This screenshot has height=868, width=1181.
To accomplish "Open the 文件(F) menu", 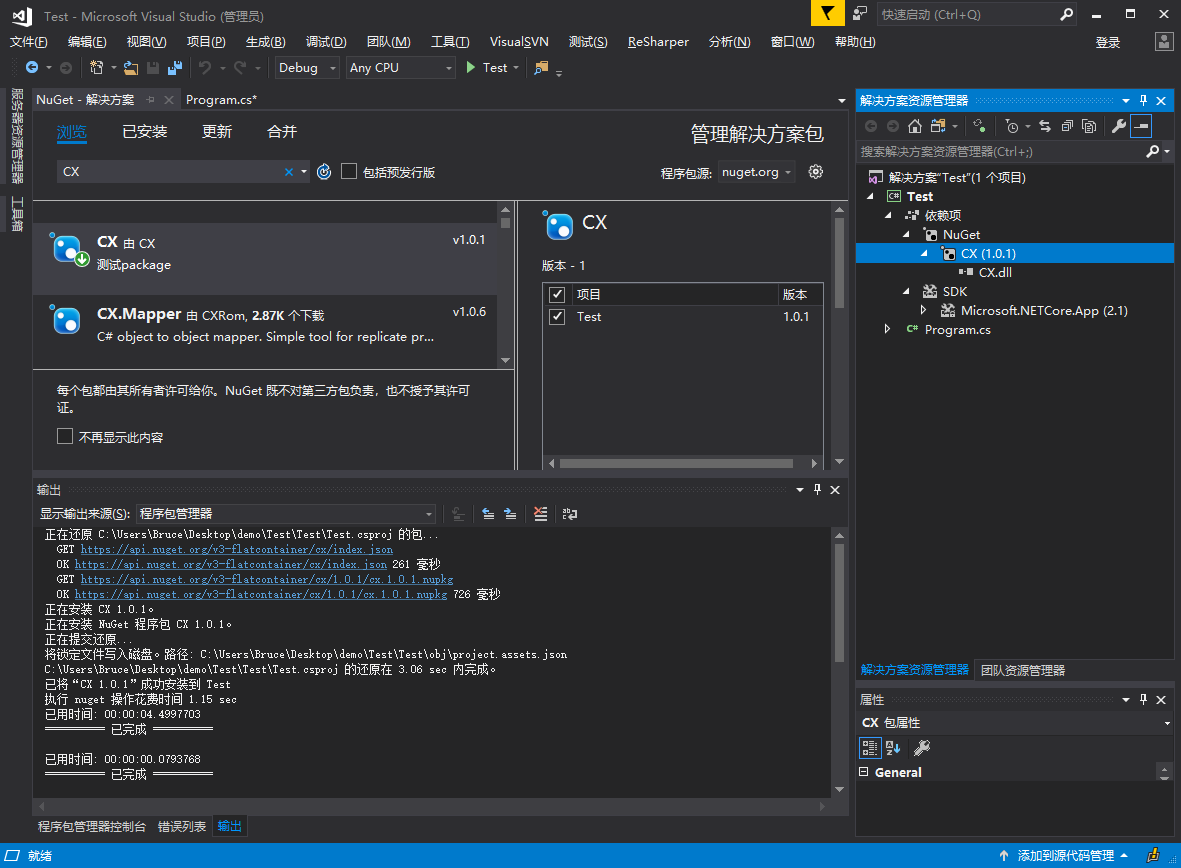I will 29,42.
